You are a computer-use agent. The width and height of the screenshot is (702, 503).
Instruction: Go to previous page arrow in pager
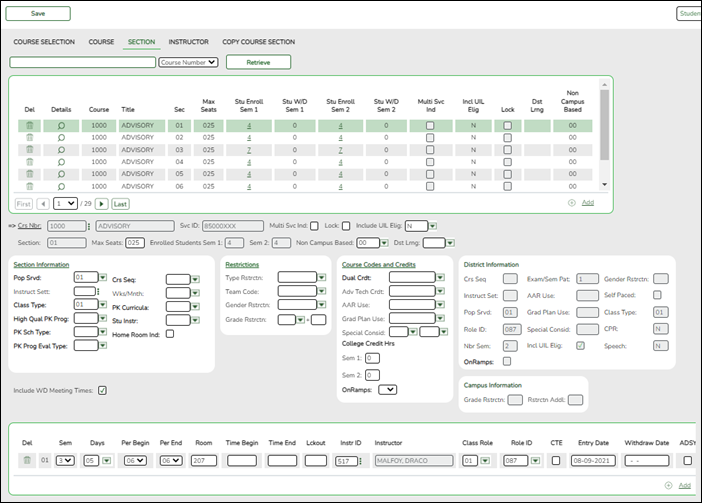pos(43,204)
